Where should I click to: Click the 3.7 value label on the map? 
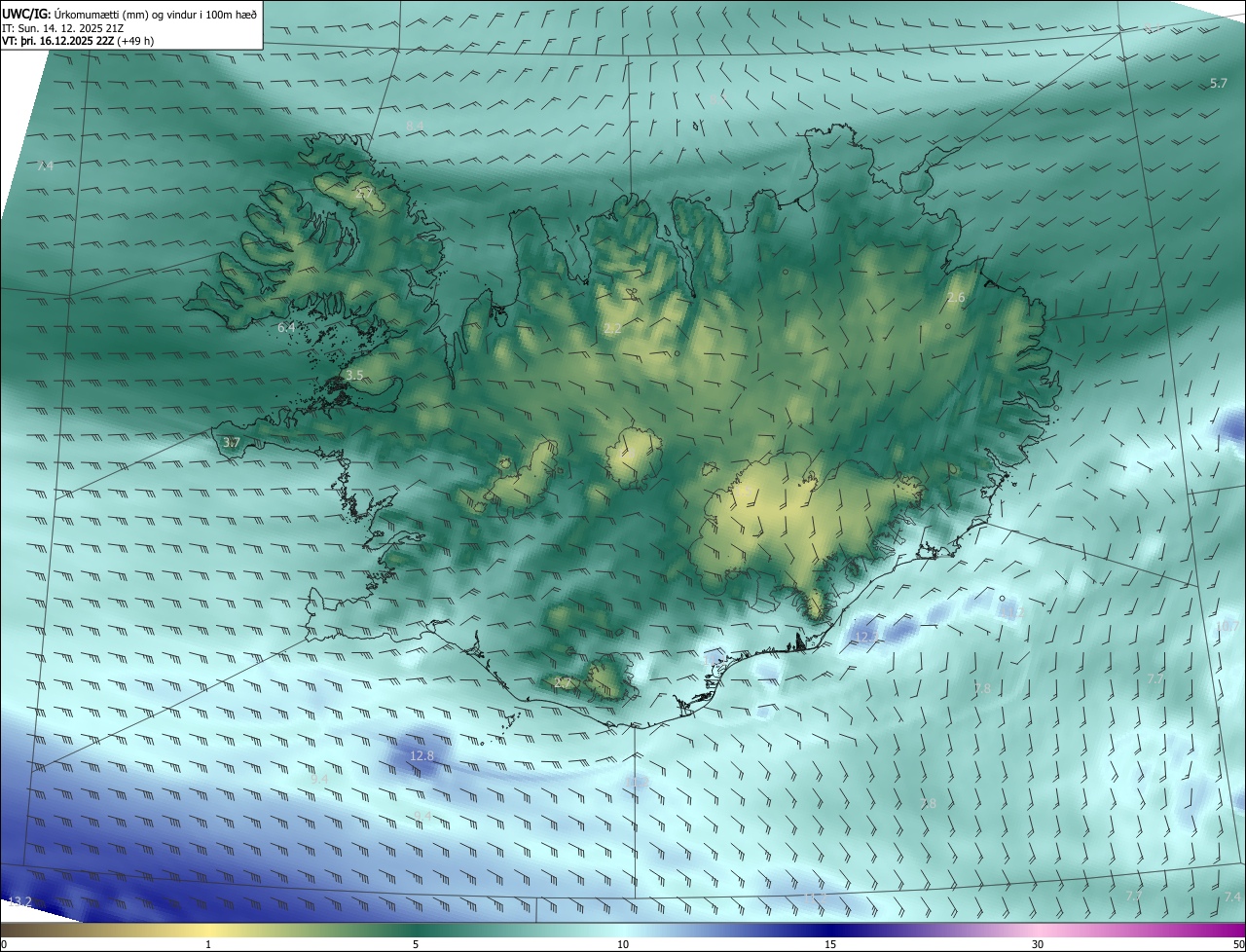tap(231, 442)
